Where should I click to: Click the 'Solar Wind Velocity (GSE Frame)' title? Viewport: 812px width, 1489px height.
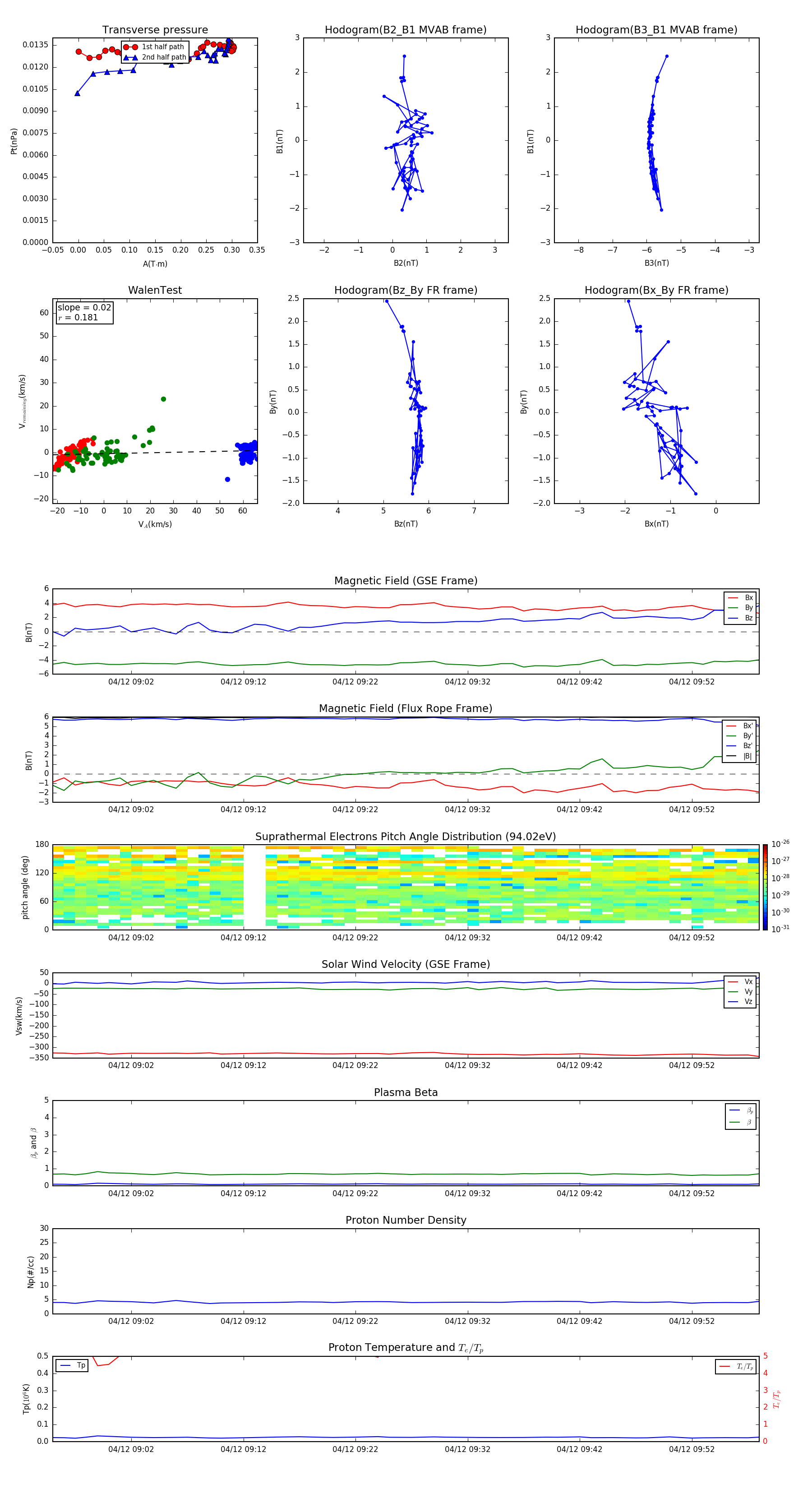pyautogui.click(x=406, y=964)
